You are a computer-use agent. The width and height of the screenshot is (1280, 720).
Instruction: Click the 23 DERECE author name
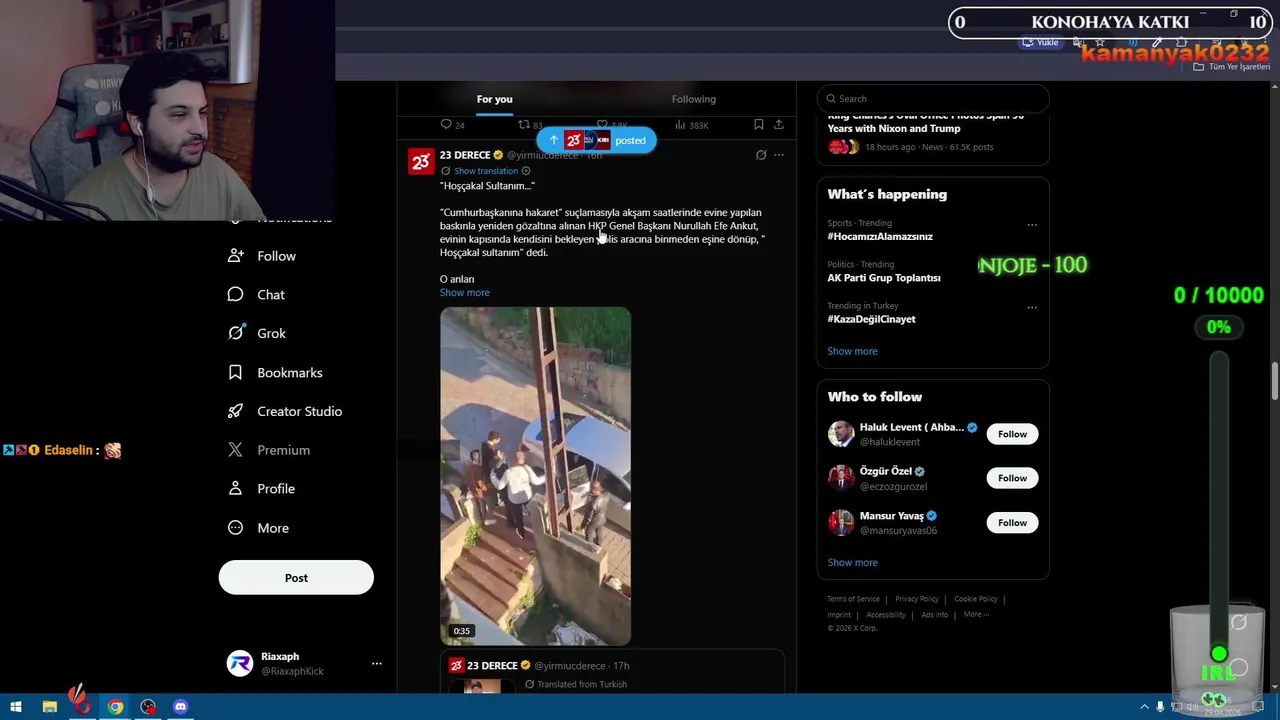[x=465, y=155]
